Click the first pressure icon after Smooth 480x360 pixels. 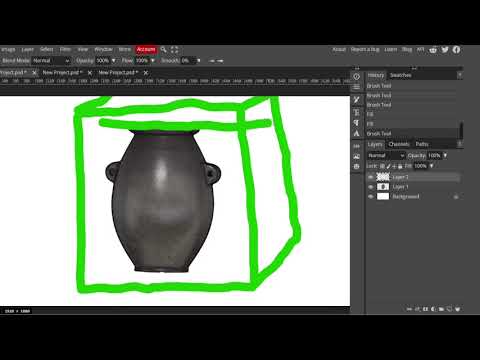pyautogui.click(x=212, y=61)
